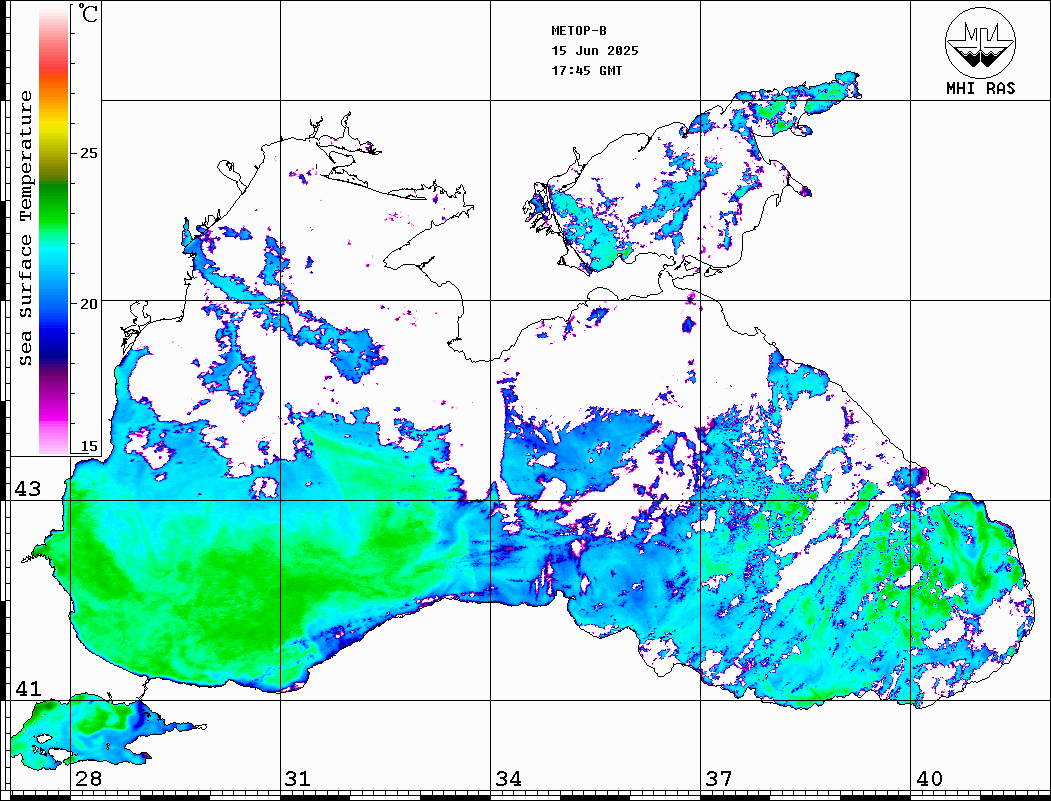Click longitude label 31
The image size is (1051, 801).
(298, 779)
